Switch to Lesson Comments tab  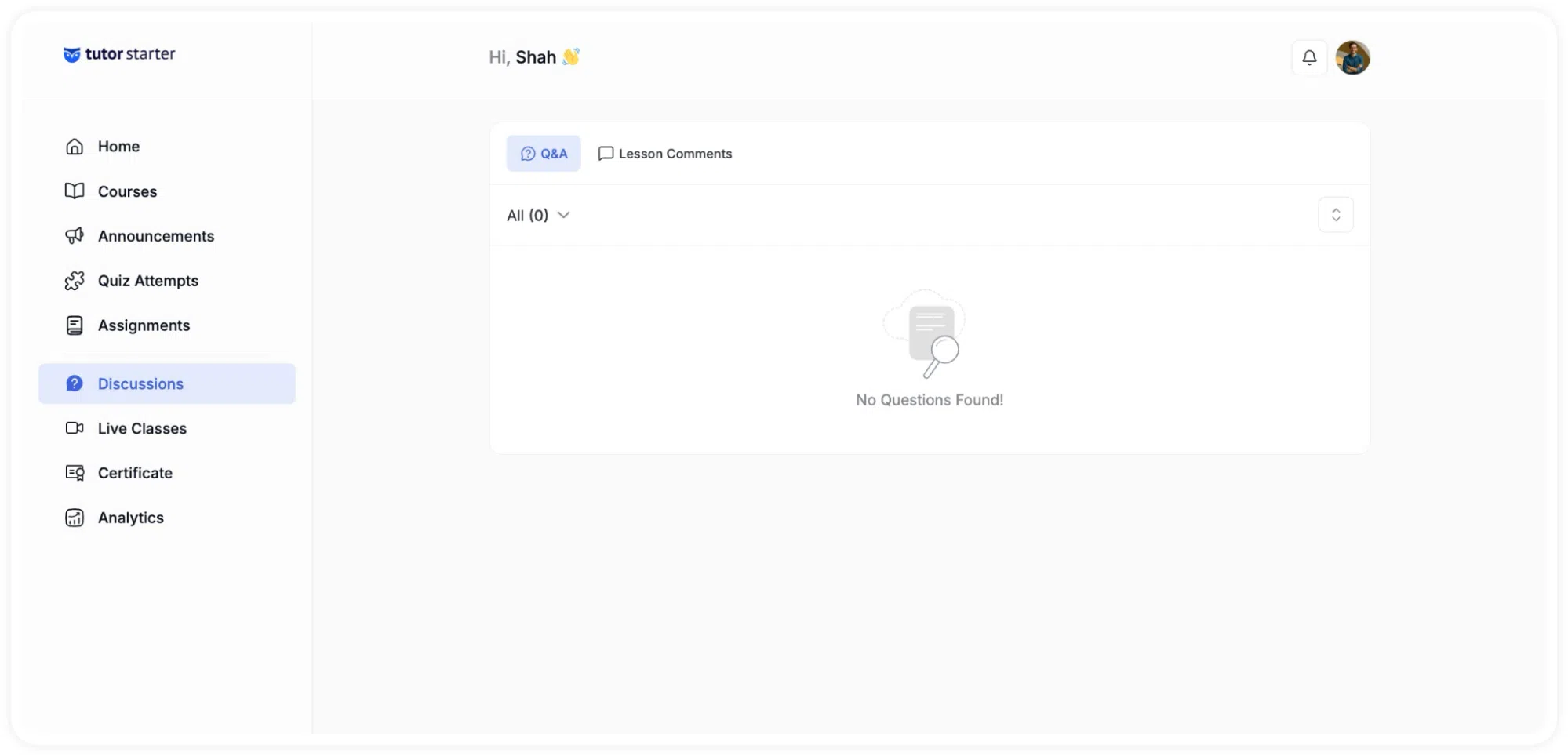(665, 154)
